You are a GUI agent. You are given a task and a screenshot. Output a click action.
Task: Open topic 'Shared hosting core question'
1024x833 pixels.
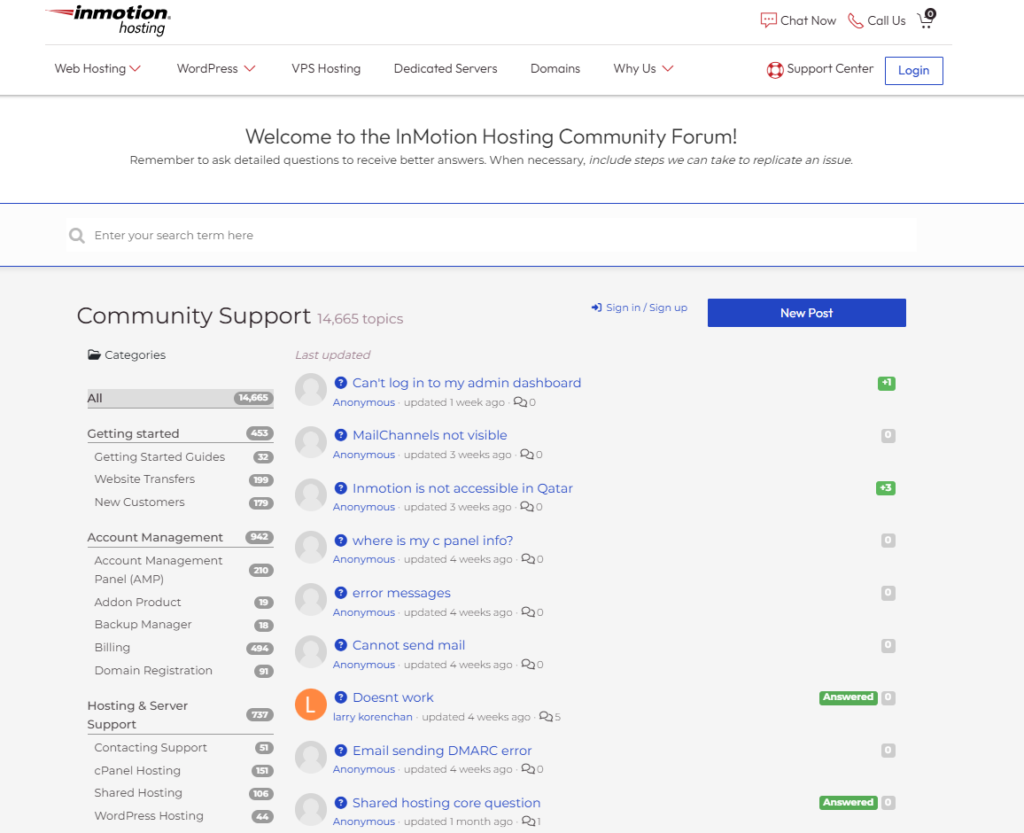pyautogui.click(x=447, y=803)
